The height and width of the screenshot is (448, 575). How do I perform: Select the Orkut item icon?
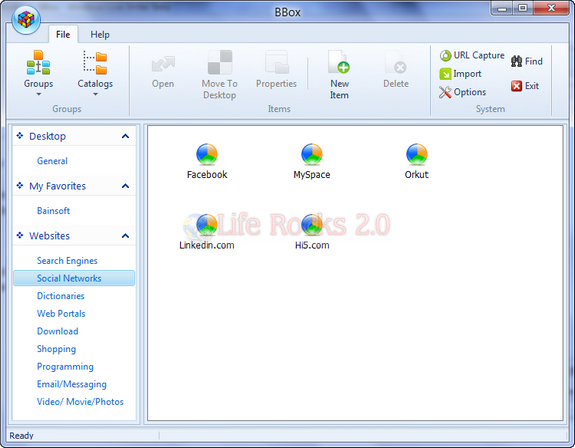click(x=417, y=154)
